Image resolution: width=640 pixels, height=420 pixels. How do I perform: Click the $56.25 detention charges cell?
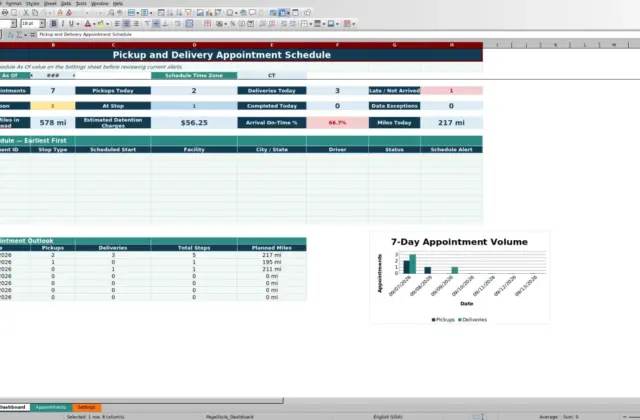(x=194, y=122)
